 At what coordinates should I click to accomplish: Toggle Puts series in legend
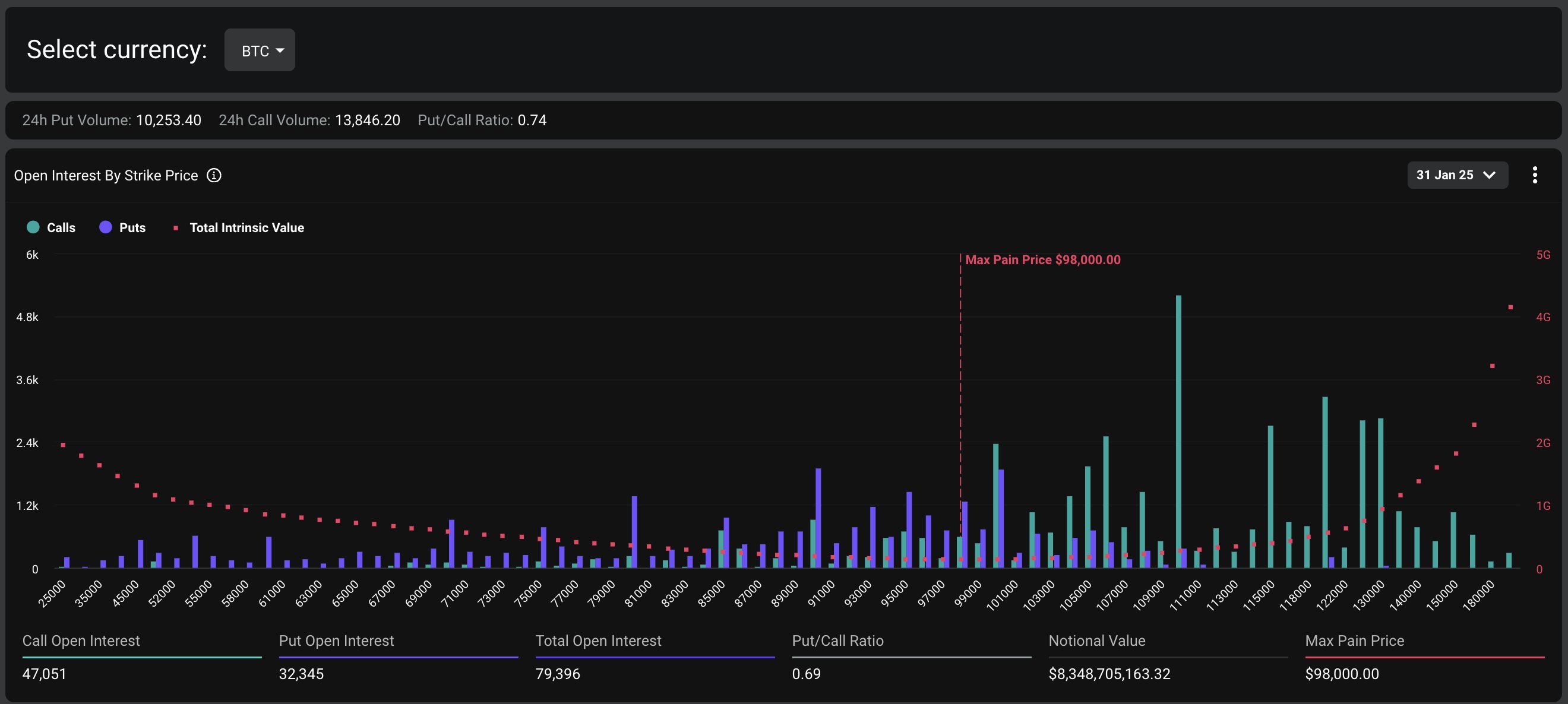point(132,227)
